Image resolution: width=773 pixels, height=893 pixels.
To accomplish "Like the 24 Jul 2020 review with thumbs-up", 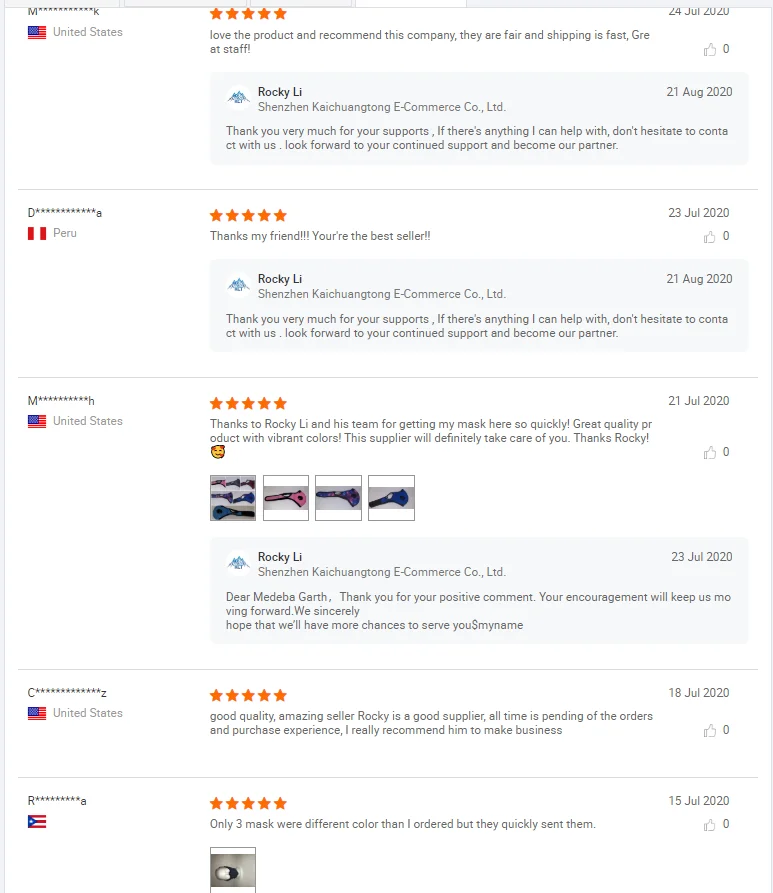I will tap(710, 49).
